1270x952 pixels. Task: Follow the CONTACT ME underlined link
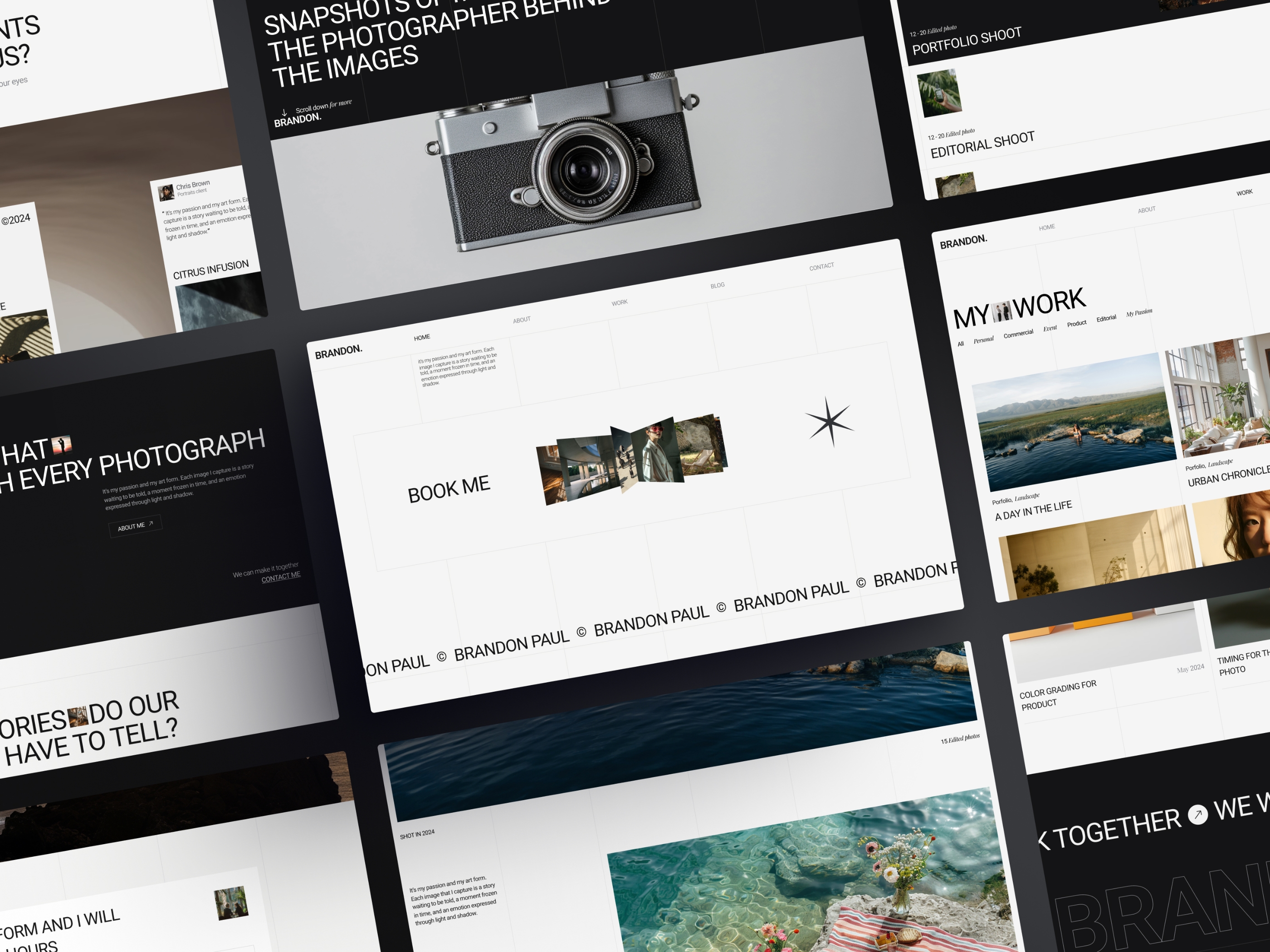coord(281,577)
